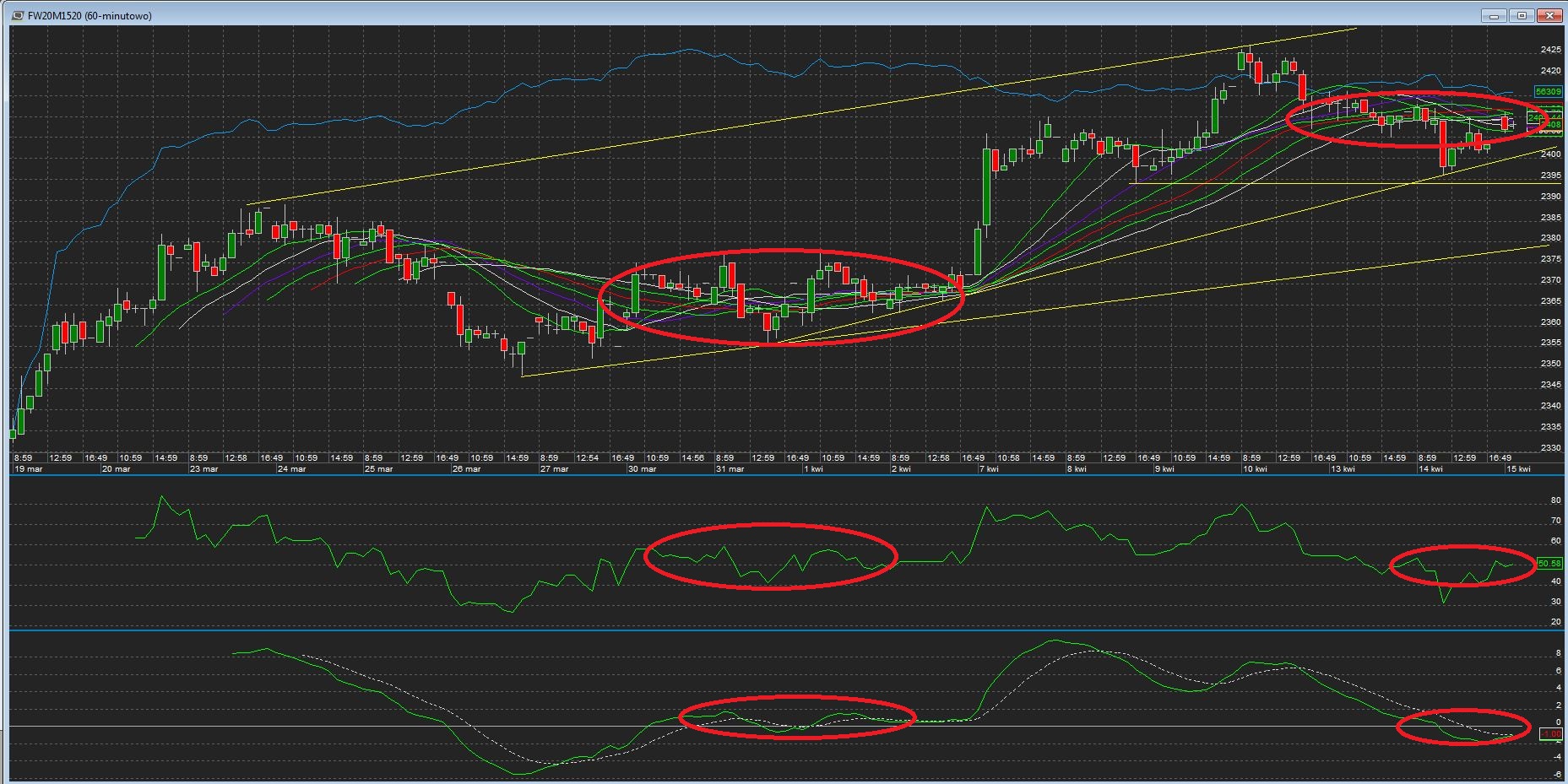Click the 2395 price level on the axis
The width and height of the screenshot is (1568, 784).
(1550, 175)
